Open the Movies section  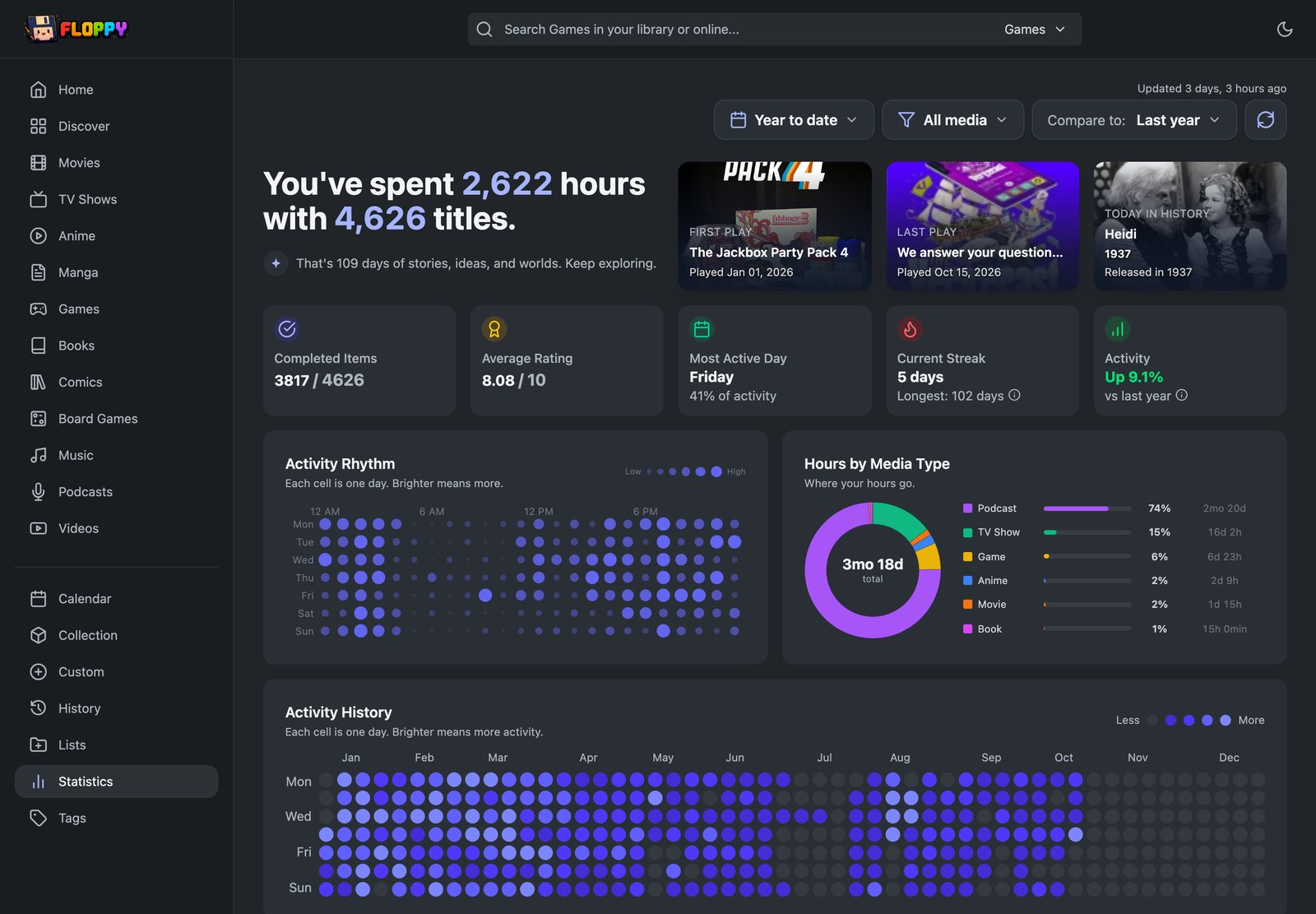click(116, 163)
